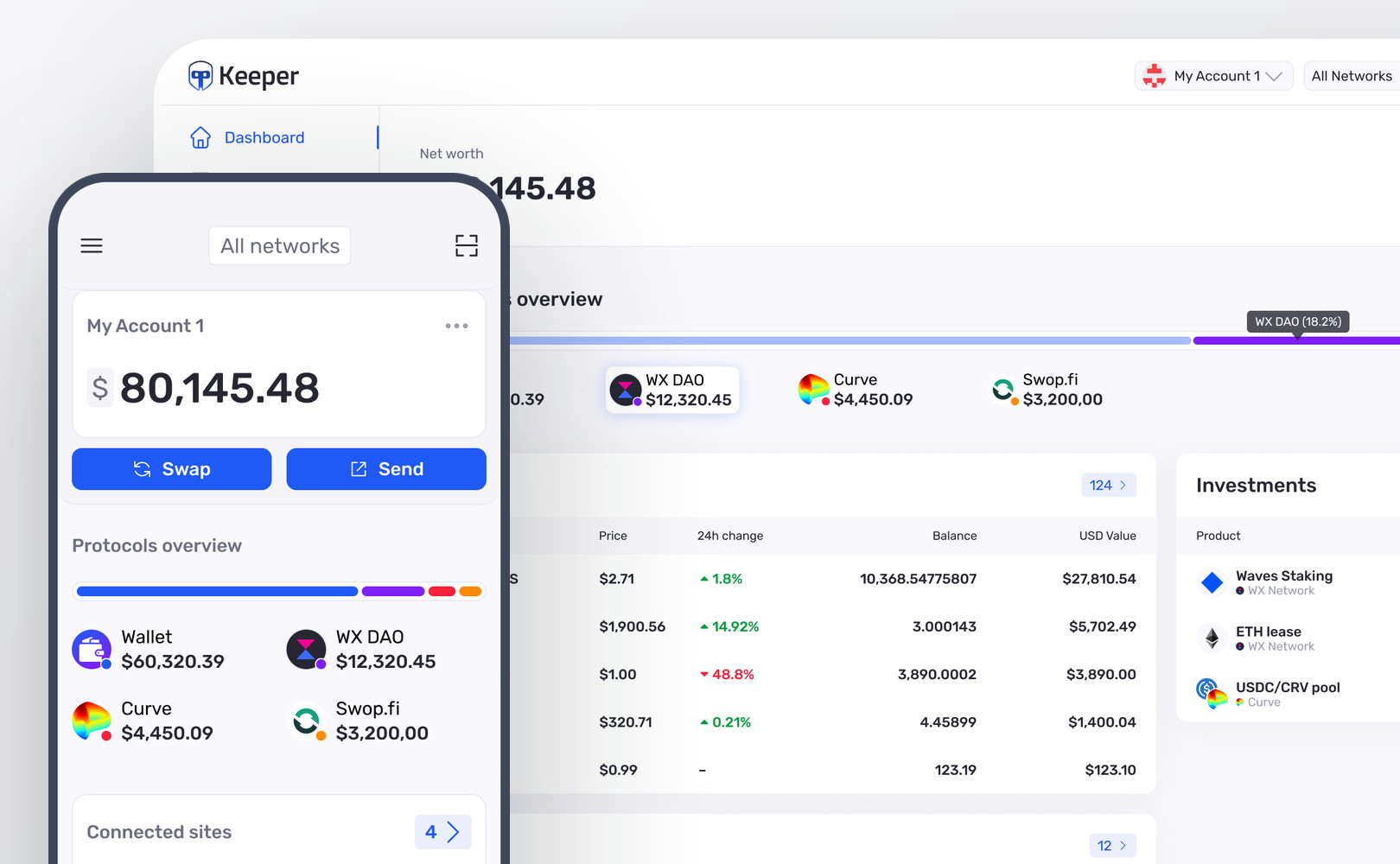The image size is (1400, 864).
Task: Select the WX DAO icon on phone
Action: (x=306, y=650)
